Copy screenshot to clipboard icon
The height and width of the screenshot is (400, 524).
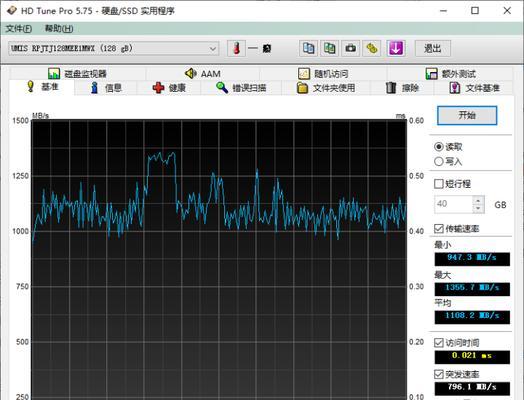[x=330, y=48]
